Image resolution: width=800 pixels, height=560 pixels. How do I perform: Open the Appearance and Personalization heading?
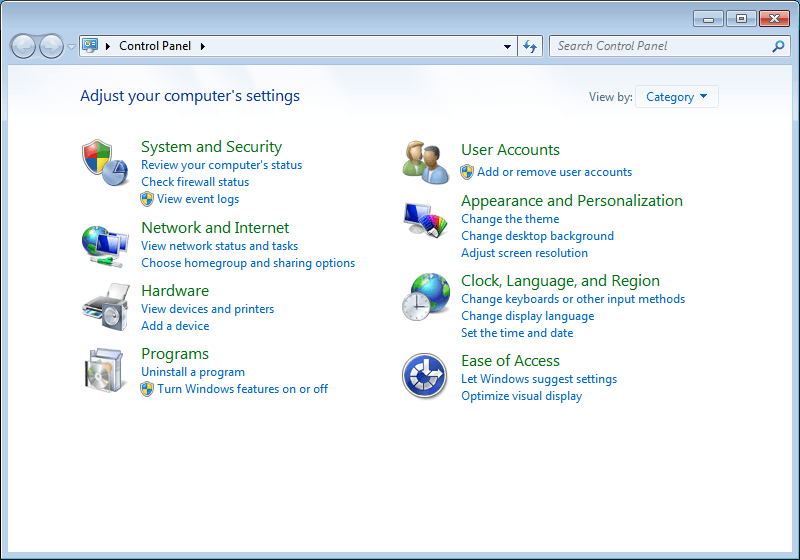point(572,201)
